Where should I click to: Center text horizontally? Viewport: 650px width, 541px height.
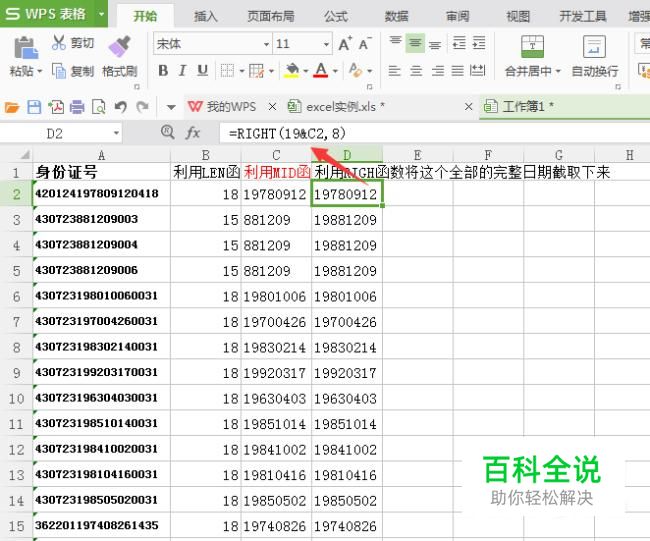(x=416, y=71)
